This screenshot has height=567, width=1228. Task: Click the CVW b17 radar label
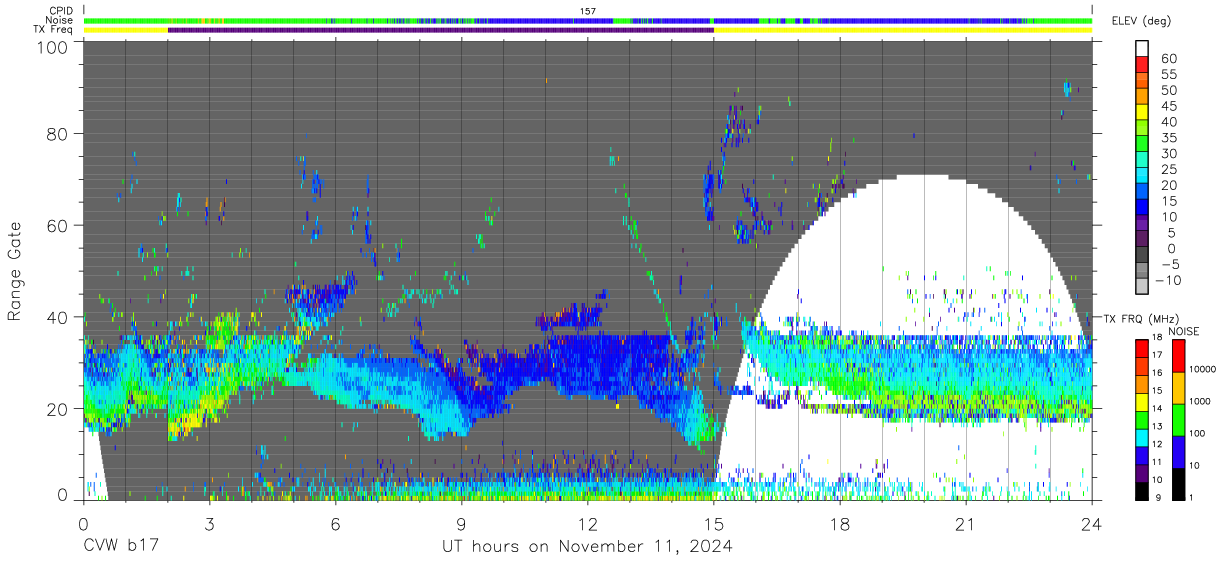[x=120, y=547]
